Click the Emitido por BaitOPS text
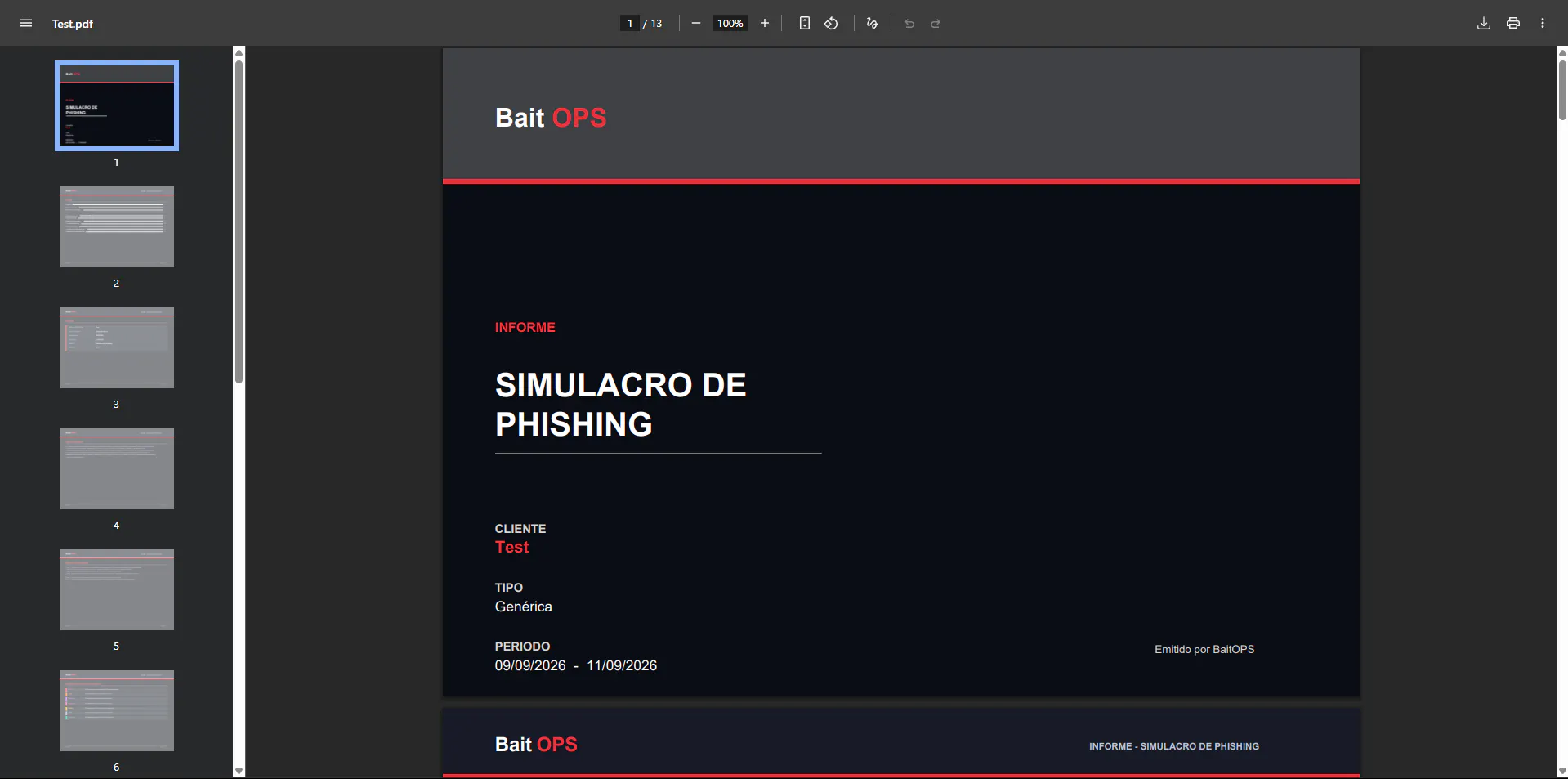 pos(1204,649)
